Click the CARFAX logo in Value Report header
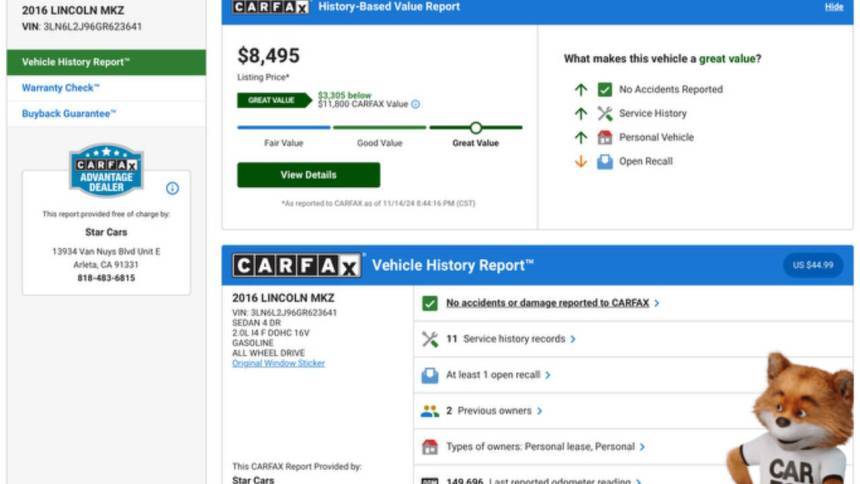Screen dimensions: 860x484 tap(270, 7)
